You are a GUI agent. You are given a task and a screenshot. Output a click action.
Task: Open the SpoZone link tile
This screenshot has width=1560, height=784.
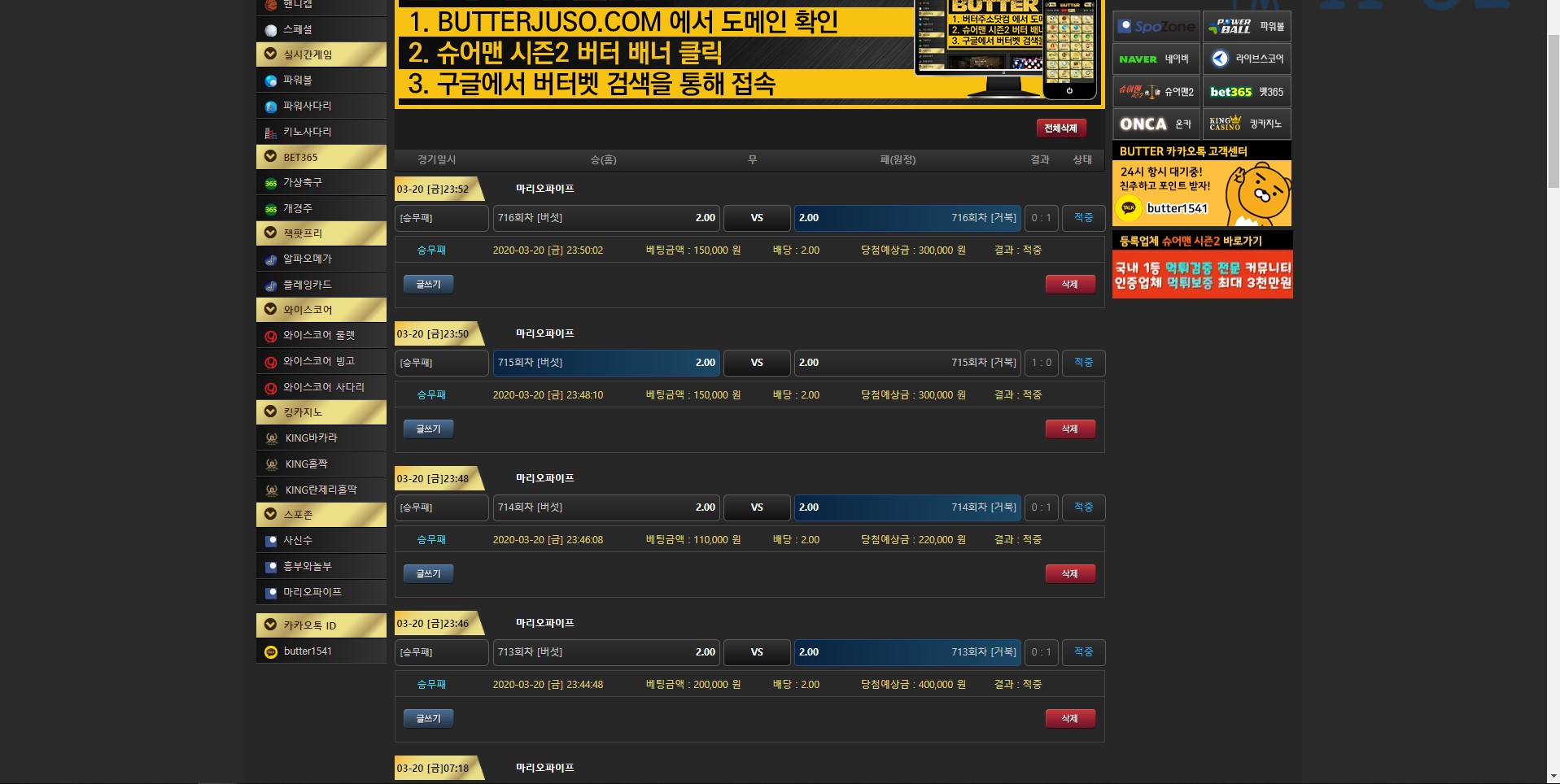(1156, 27)
